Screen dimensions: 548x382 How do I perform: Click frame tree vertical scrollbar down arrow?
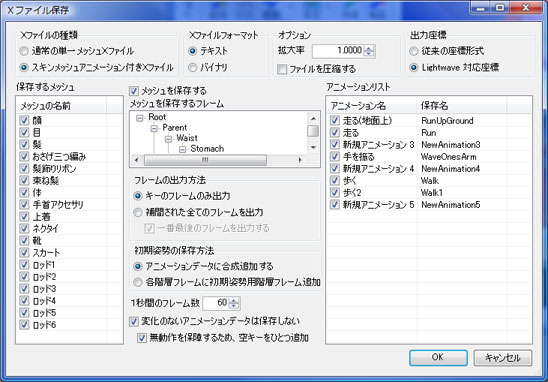point(313,147)
